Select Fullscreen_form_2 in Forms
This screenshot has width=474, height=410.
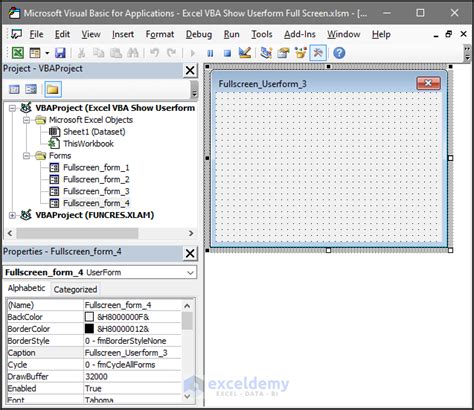(96, 179)
